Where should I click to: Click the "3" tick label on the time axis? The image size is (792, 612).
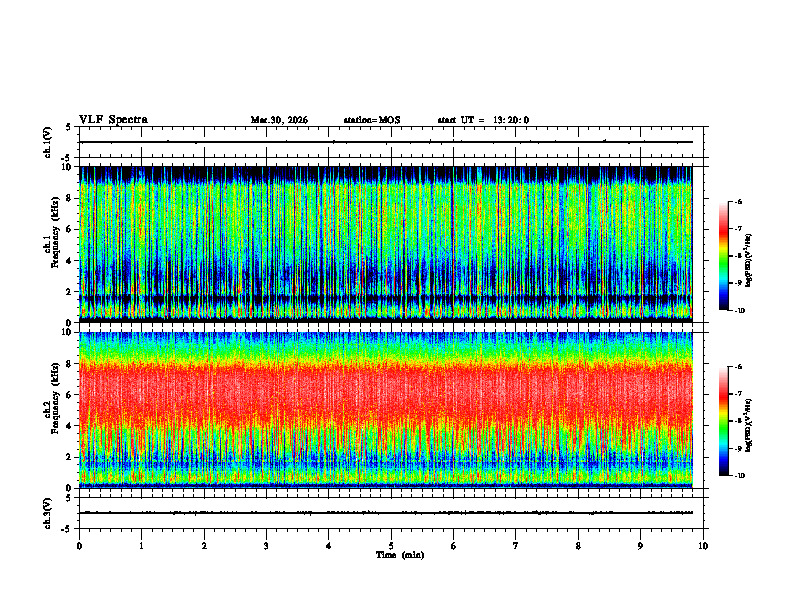pos(266,546)
